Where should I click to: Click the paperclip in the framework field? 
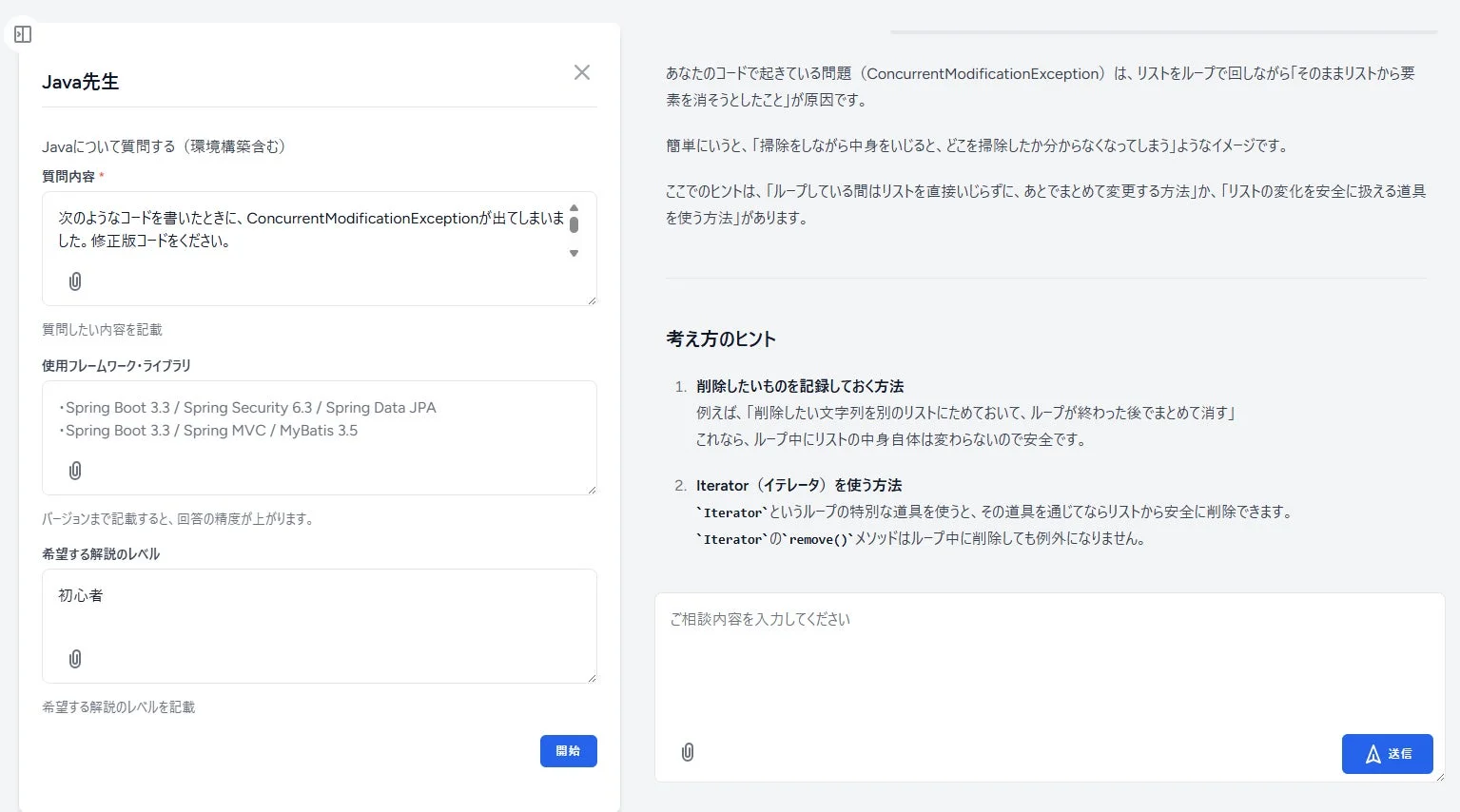point(75,470)
